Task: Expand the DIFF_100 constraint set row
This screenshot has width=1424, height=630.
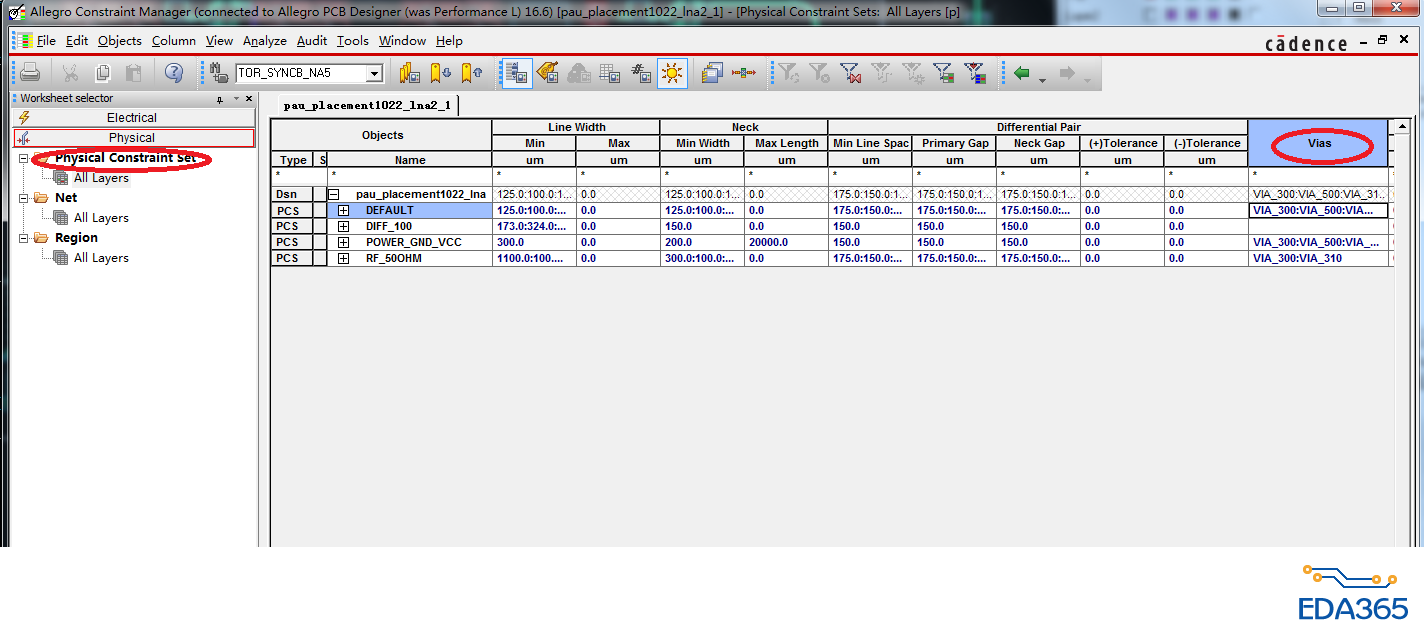Action: (x=344, y=226)
